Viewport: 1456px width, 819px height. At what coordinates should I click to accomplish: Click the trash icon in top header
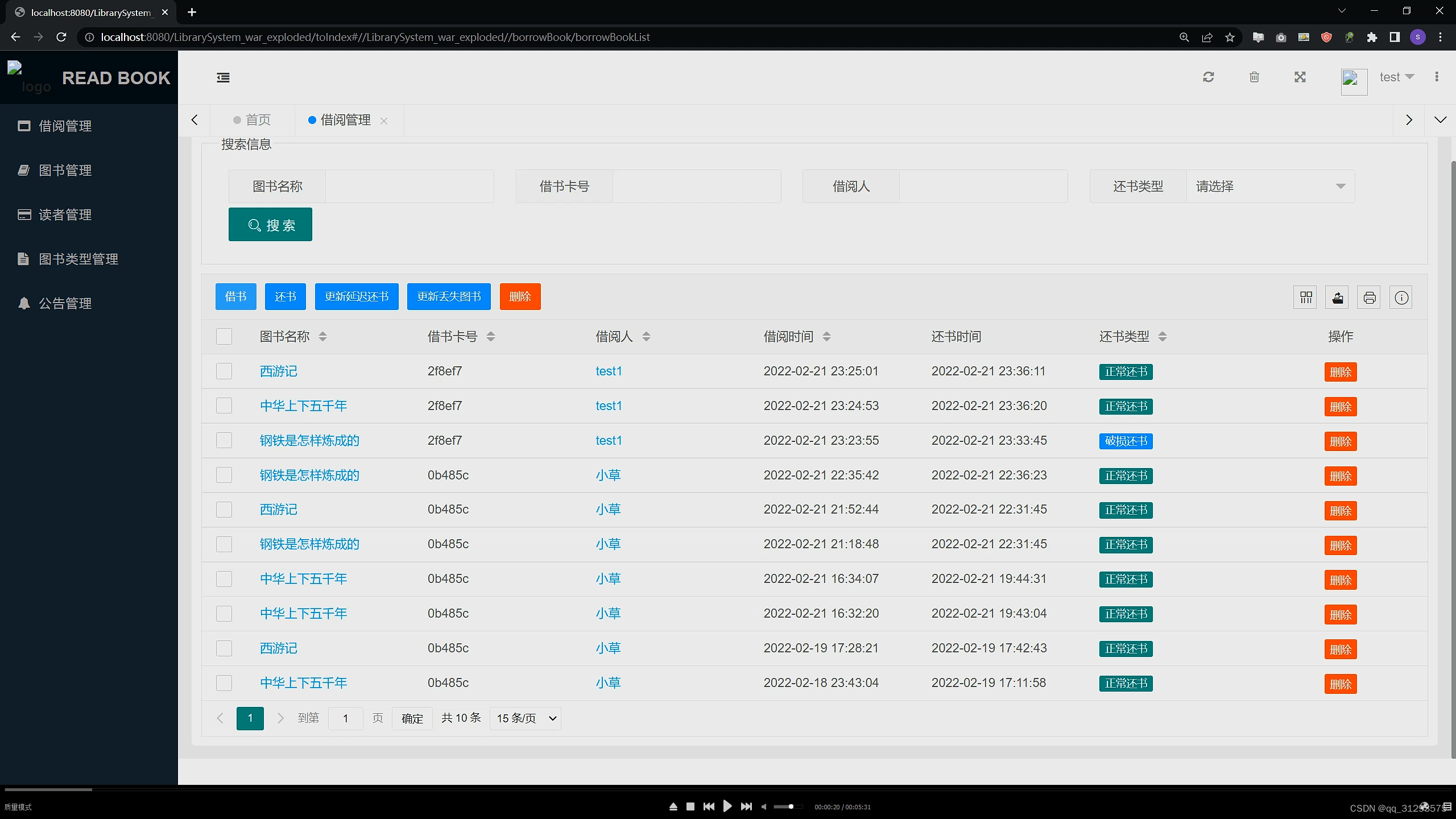point(1254,77)
